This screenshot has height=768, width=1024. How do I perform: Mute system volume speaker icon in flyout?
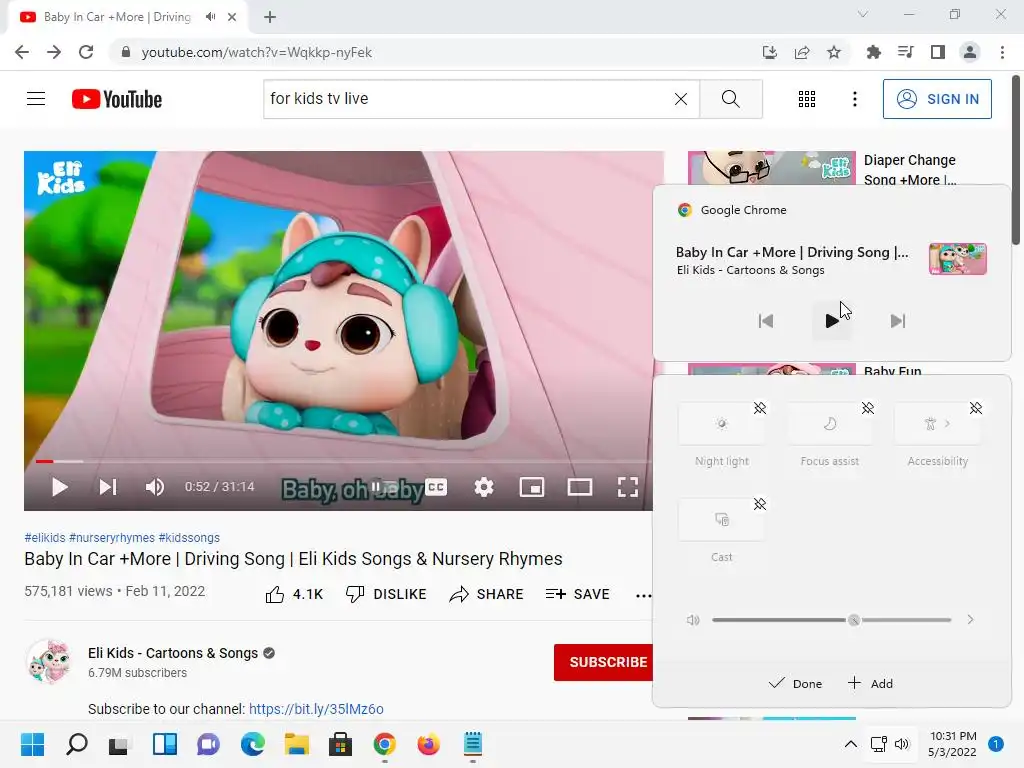point(693,620)
